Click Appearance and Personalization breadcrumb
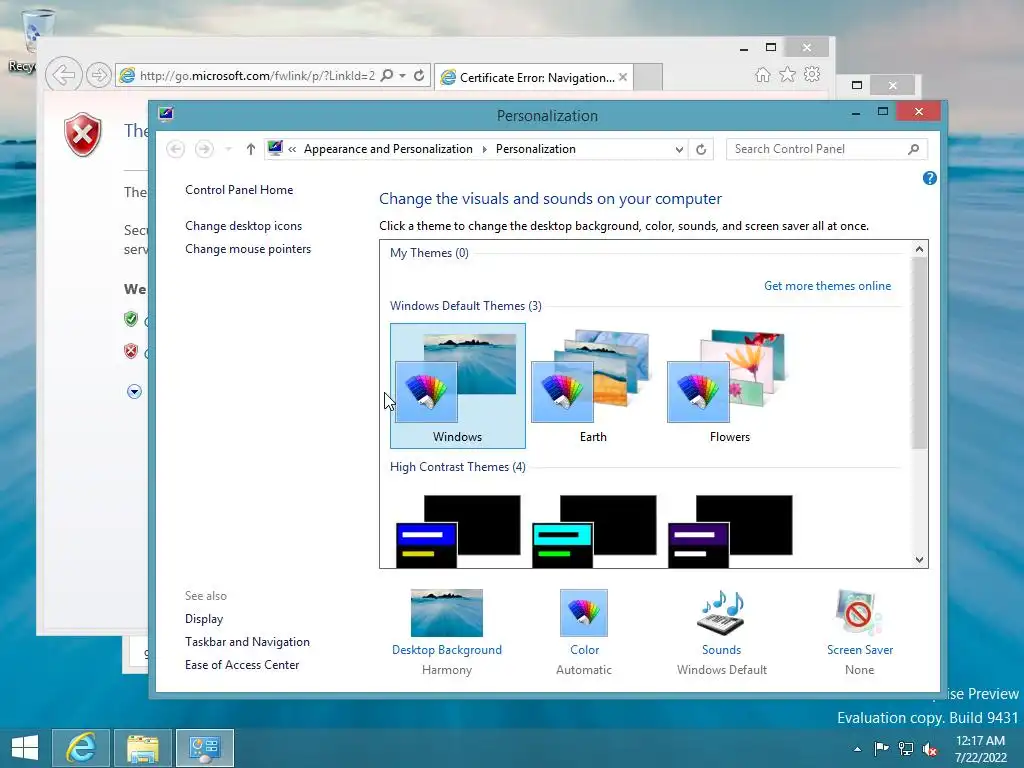Viewport: 1024px width, 768px height. pos(388,149)
